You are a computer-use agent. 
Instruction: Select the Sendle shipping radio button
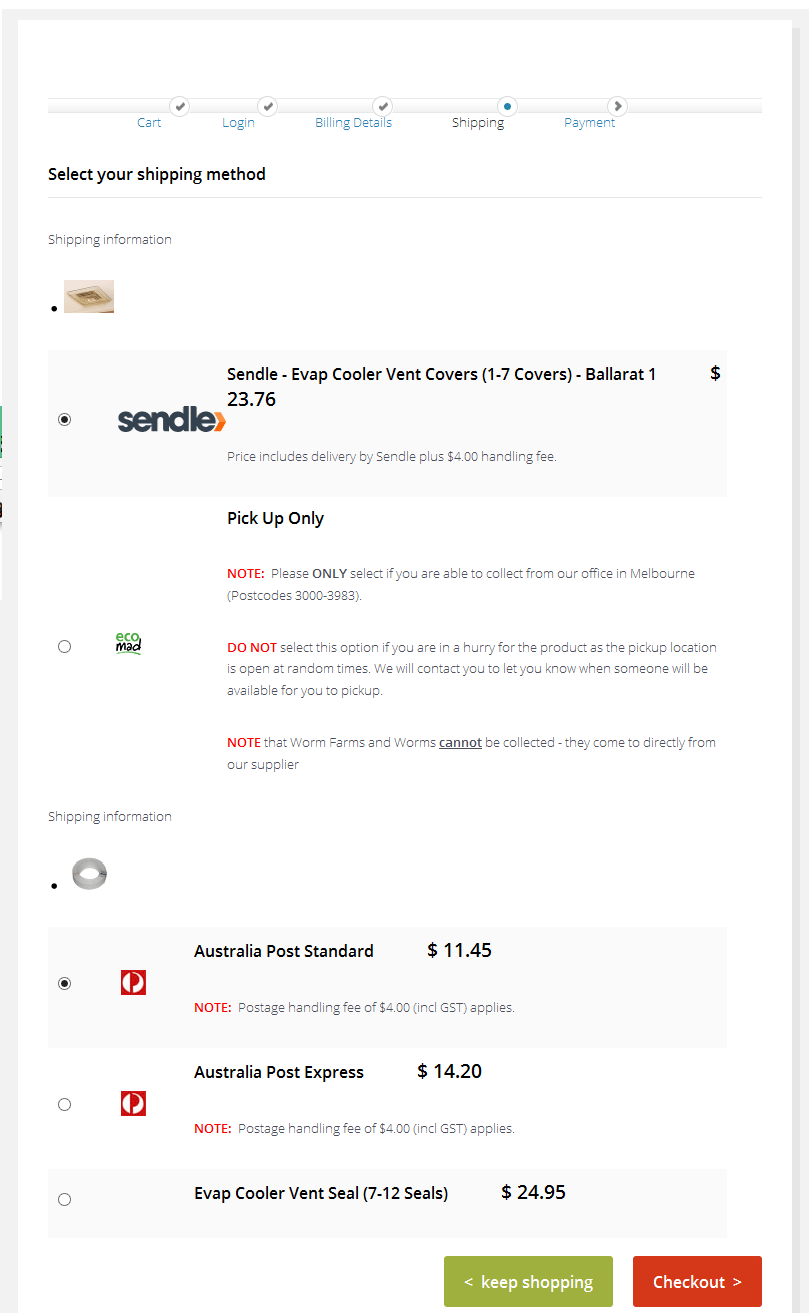click(x=65, y=420)
